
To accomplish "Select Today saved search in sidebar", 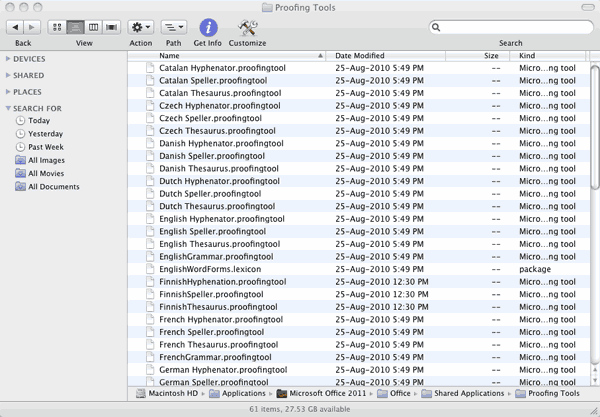I will coord(39,121).
